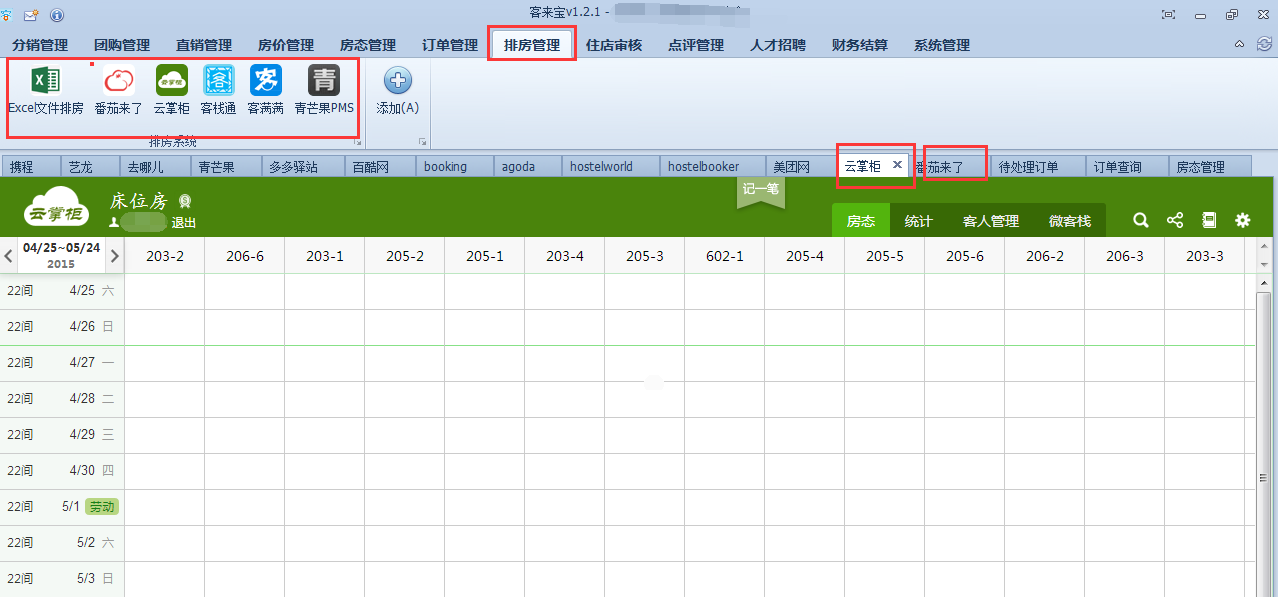
Task: Switch to the hostelworld channel tab
Action: pos(611,167)
